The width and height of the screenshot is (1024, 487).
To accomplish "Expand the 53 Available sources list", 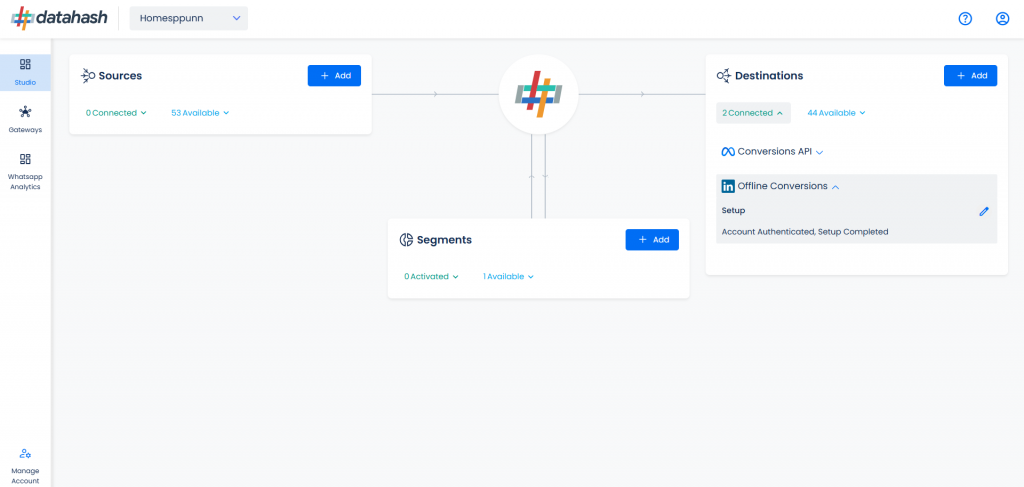I will (x=200, y=113).
